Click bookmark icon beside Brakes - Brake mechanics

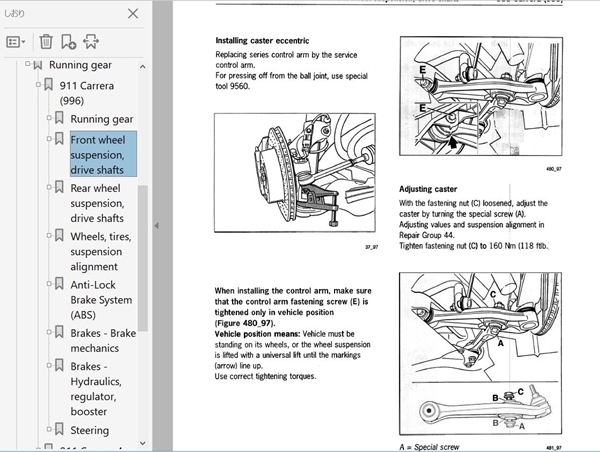59,332
